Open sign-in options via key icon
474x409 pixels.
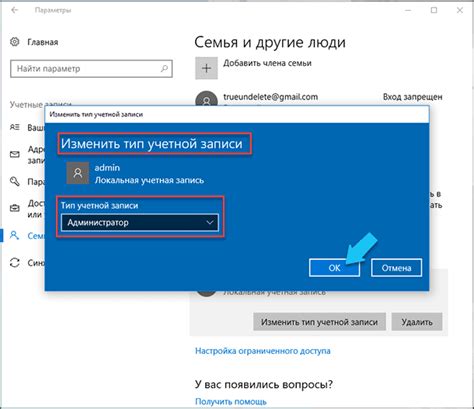pyautogui.click(x=15, y=181)
